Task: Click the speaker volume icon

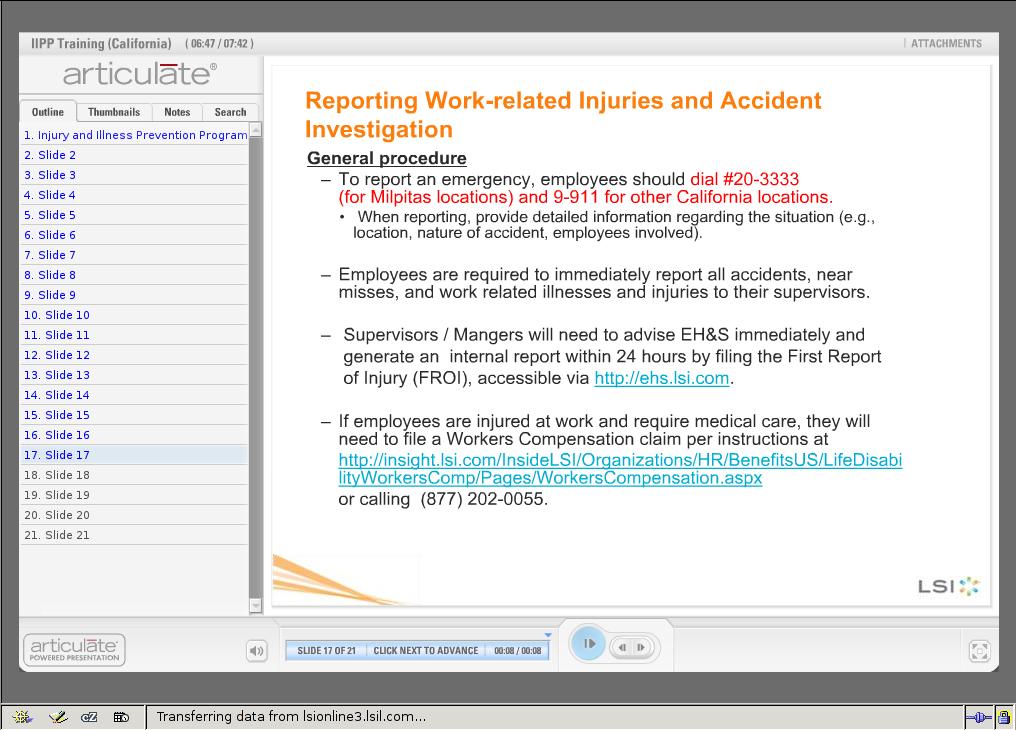Action: click(257, 651)
